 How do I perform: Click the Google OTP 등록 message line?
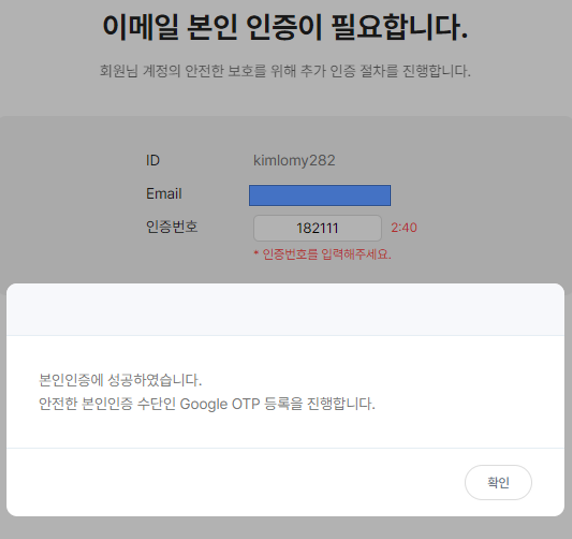coord(207,404)
